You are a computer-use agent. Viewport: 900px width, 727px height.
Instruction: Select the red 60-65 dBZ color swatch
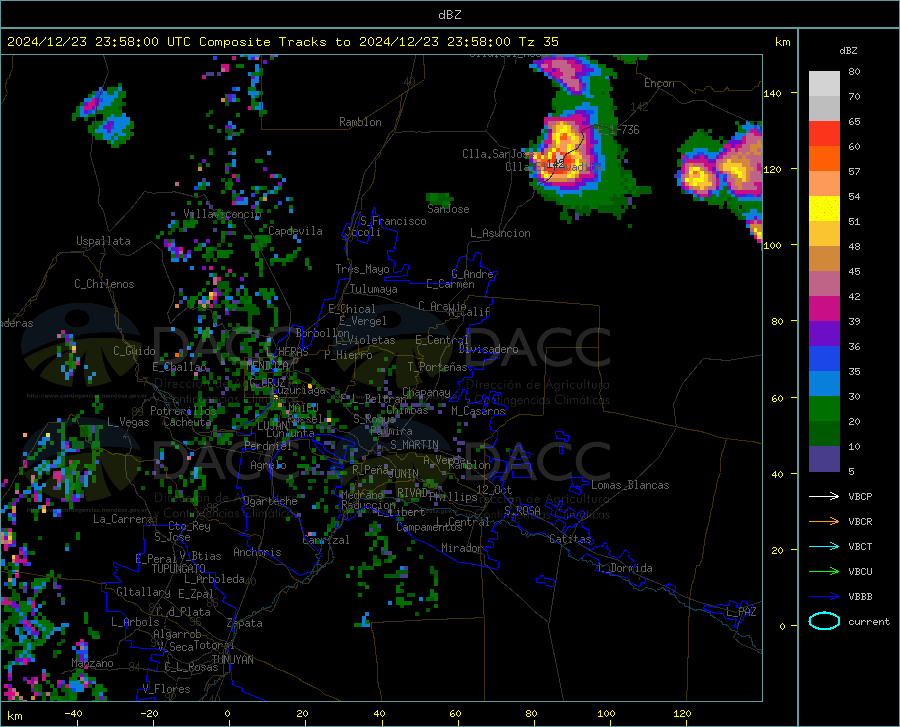824,134
